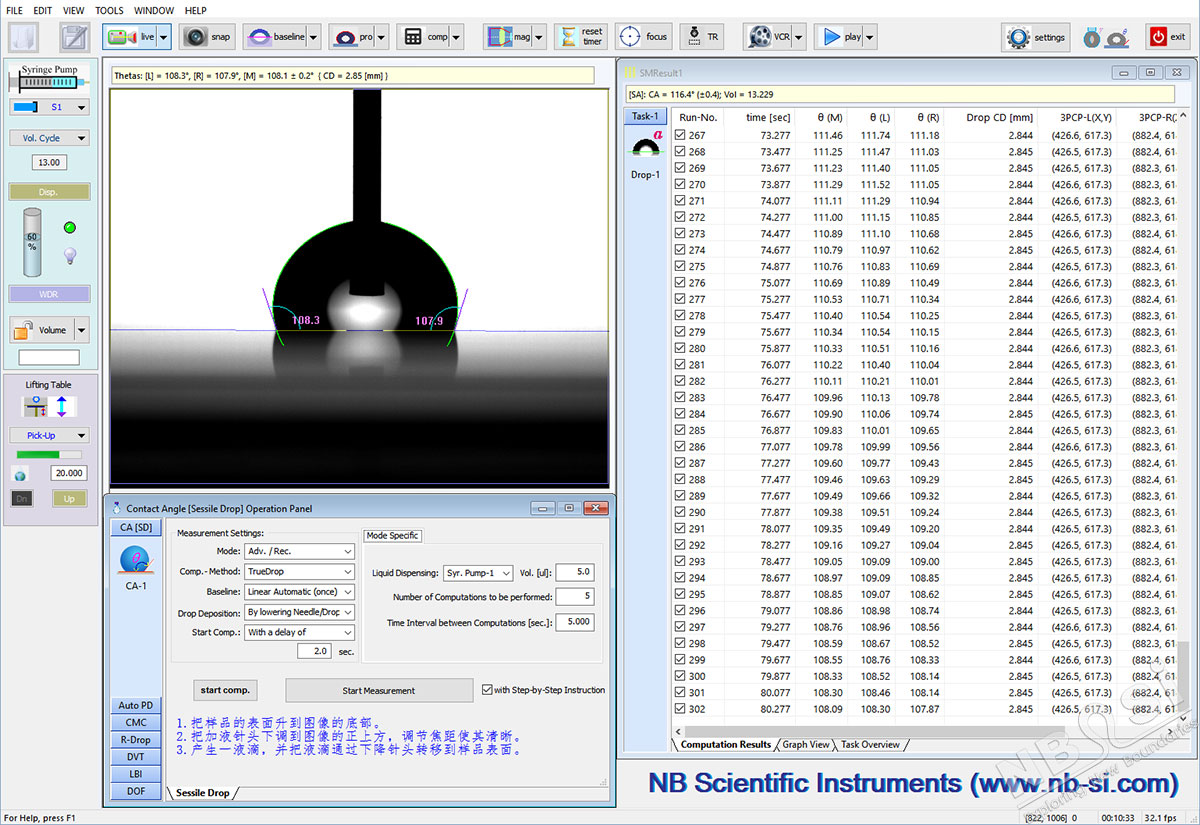This screenshot has width=1200, height=825.
Task: Click the focus crosshair icon
Action: click(x=630, y=37)
